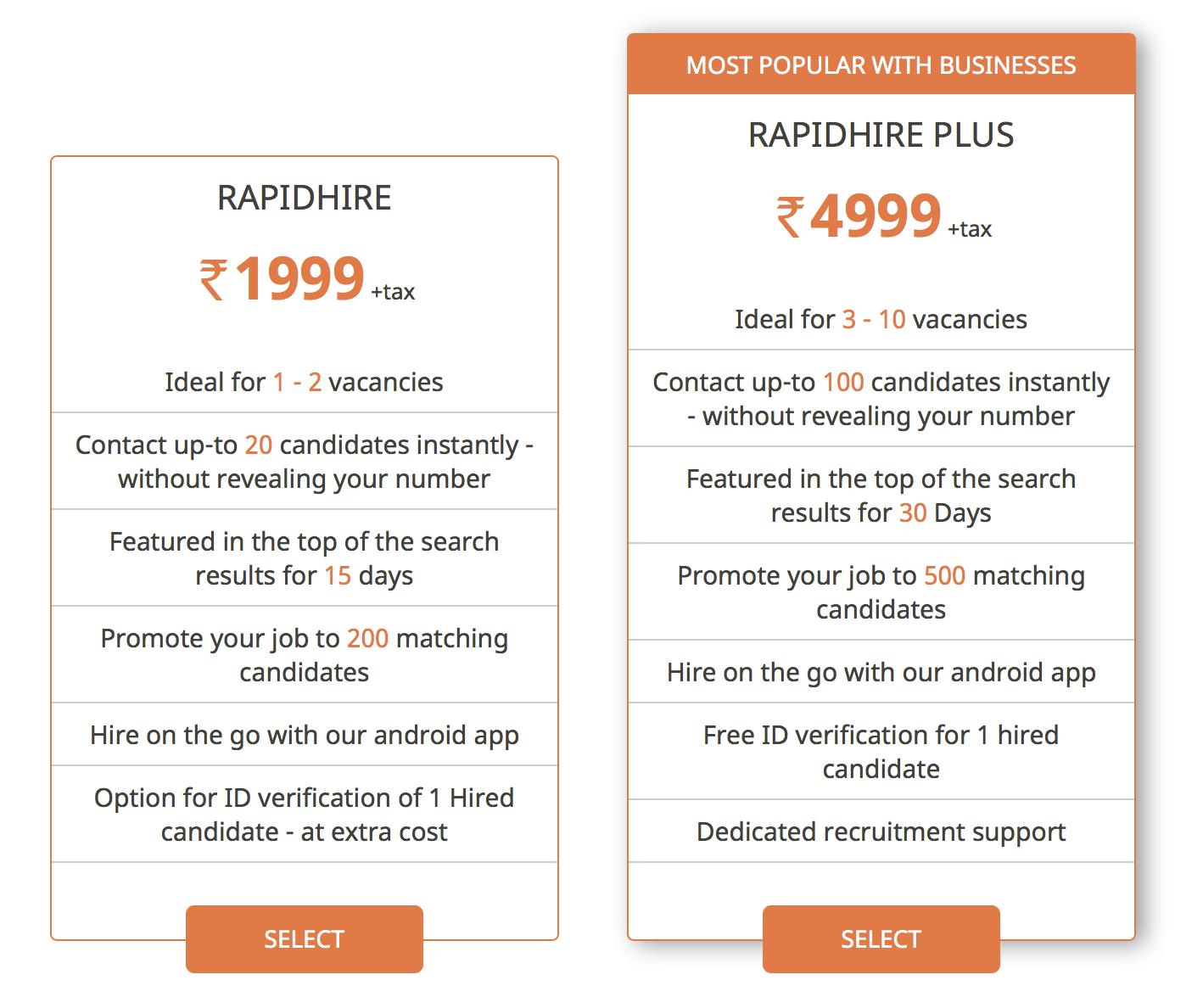Click the Most Popular With Businesses banner

pyautogui.click(x=881, y=65)
